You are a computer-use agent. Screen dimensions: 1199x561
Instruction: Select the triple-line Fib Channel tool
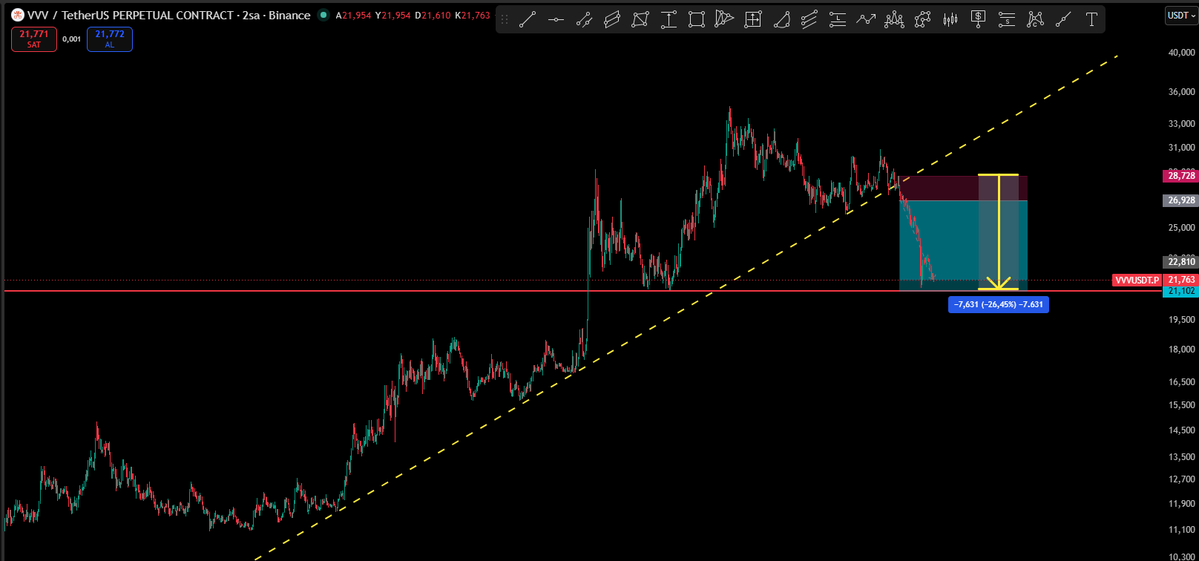pos(809,20)
